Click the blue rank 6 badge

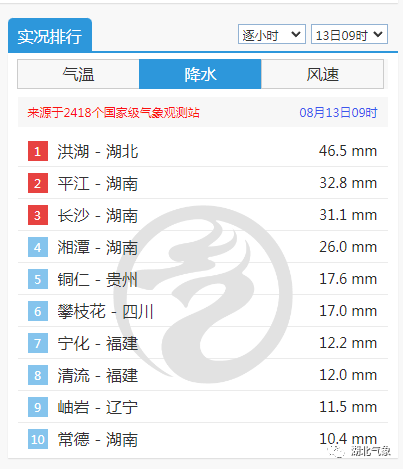[38, 311]
